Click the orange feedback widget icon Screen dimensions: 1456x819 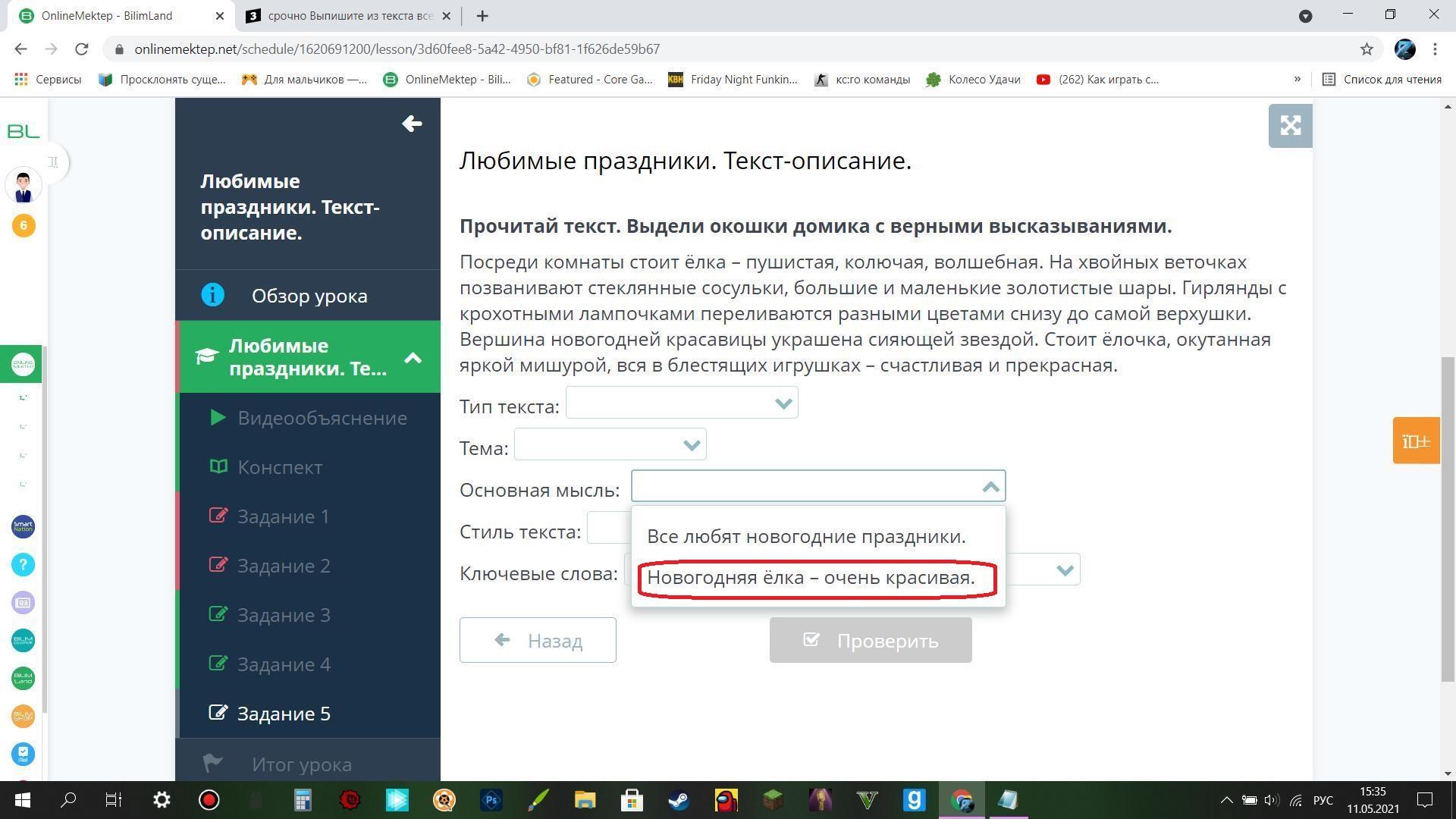[x=1415, y=441]
